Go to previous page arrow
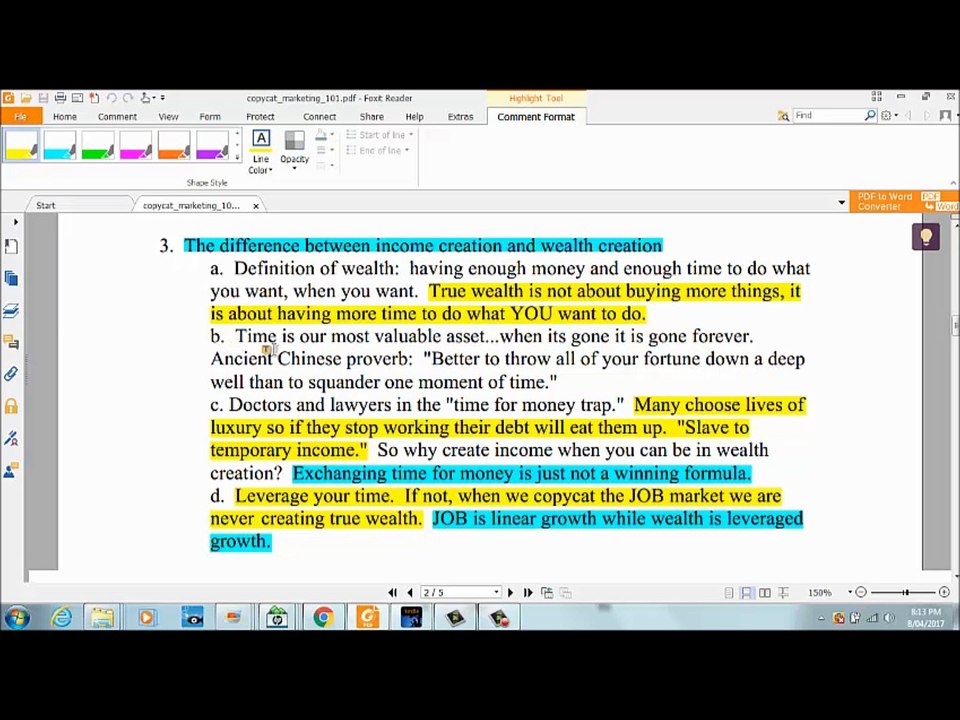This screenshot has height=720, width=960. coord(410,592)
